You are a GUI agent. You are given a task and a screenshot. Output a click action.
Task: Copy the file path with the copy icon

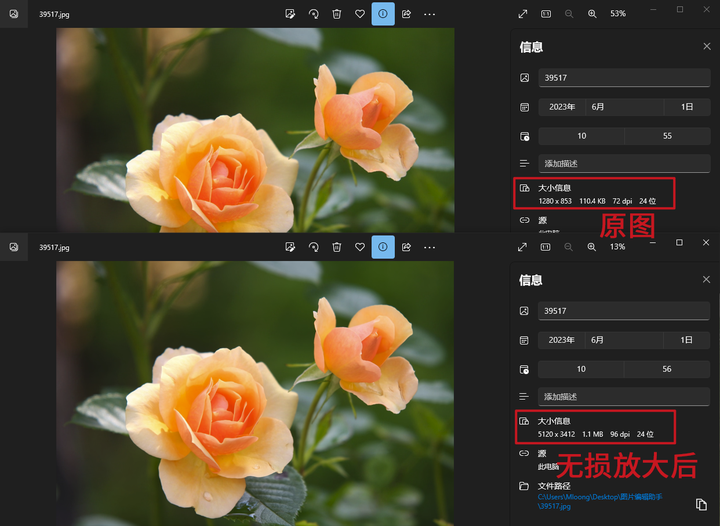point(701,504)
